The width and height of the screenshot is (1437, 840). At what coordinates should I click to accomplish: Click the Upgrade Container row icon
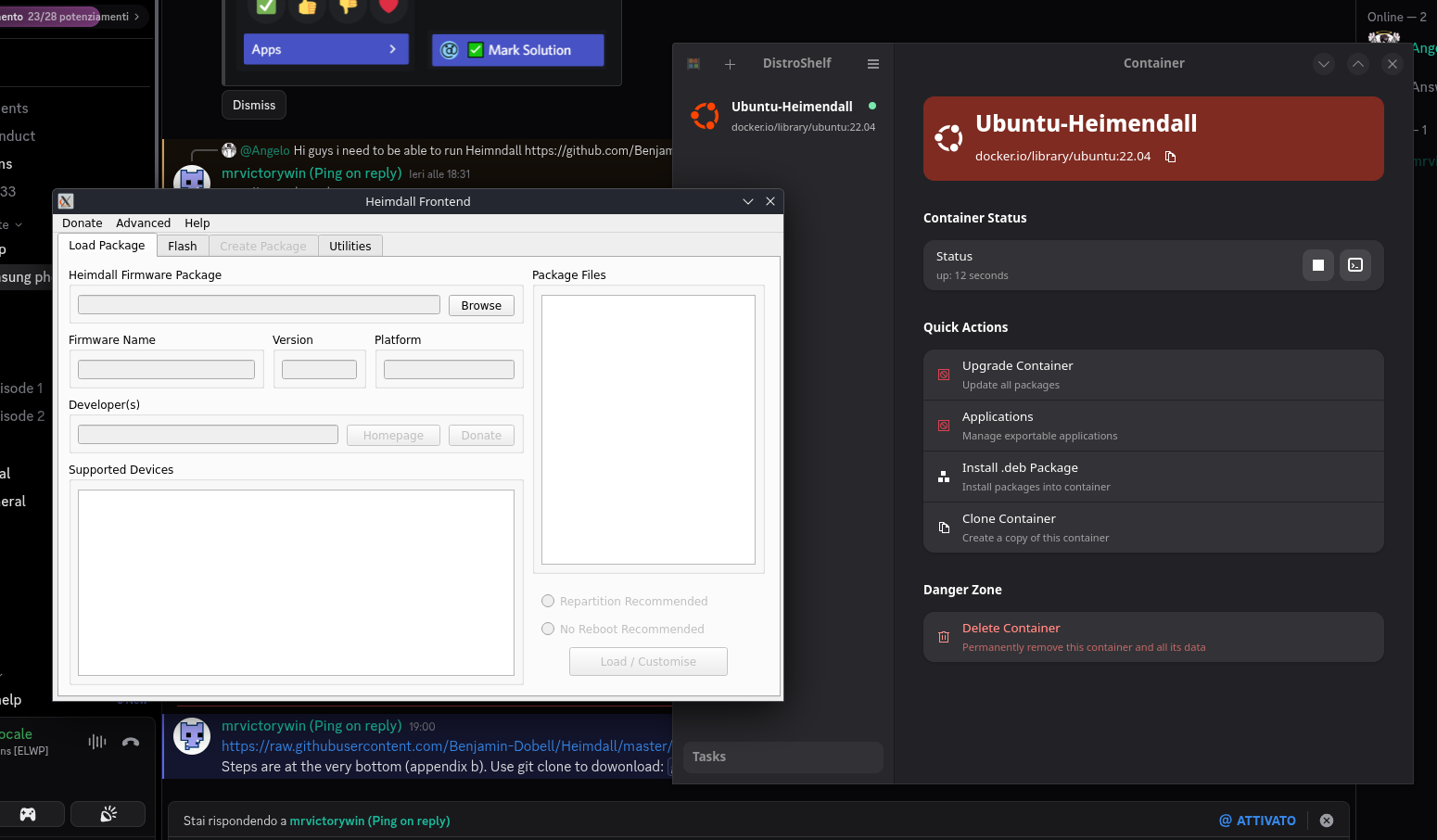[x=944, y=375]
